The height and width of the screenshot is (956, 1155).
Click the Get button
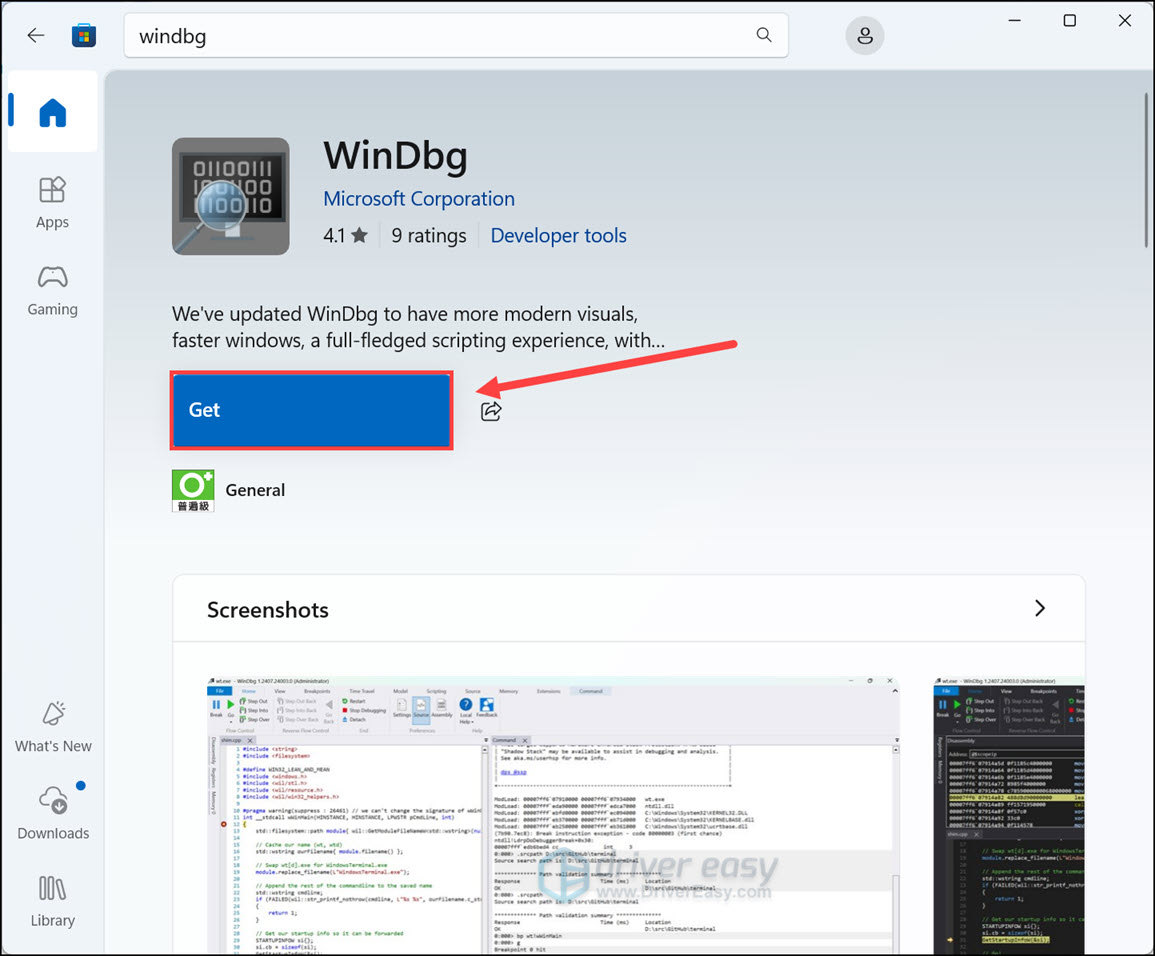tap(312, 410)
